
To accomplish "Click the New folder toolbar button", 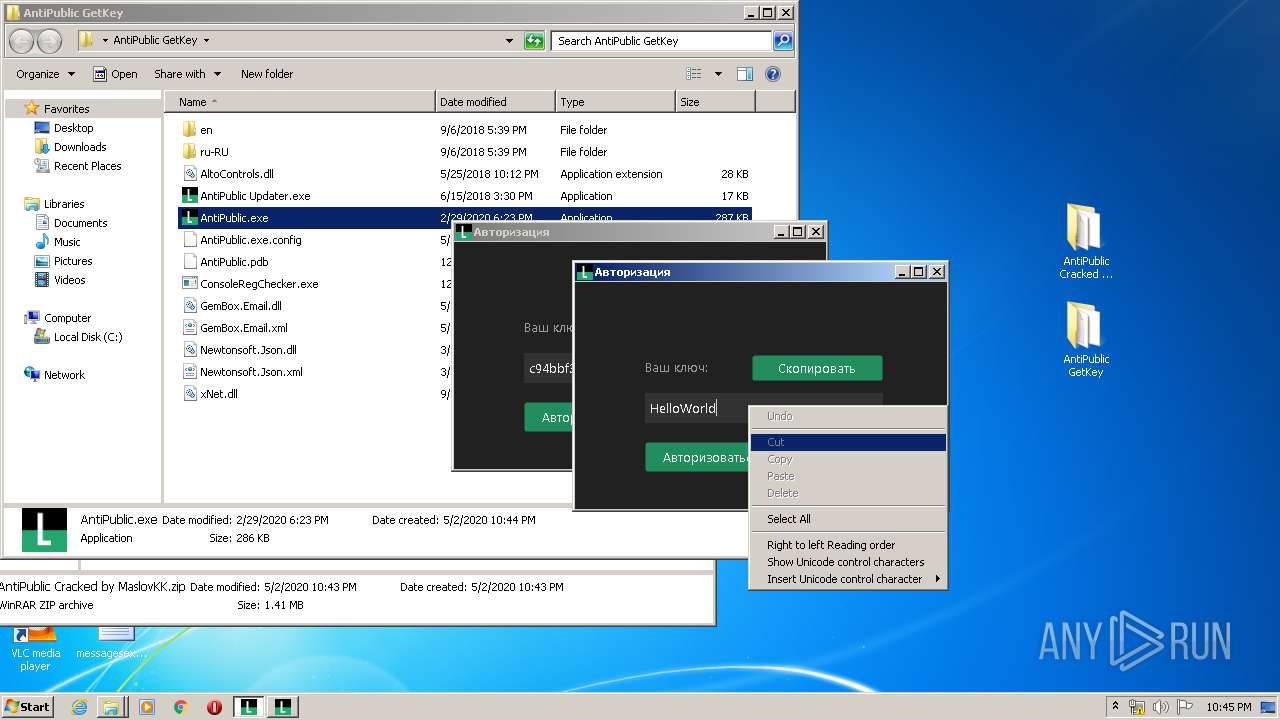I will pyautogui.click(x=267, y=74).
